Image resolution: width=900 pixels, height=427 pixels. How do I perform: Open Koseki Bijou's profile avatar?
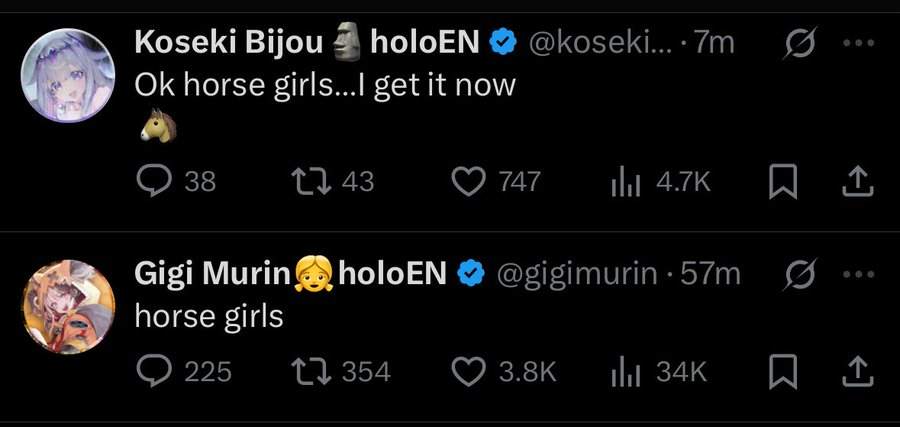[68, 75]
